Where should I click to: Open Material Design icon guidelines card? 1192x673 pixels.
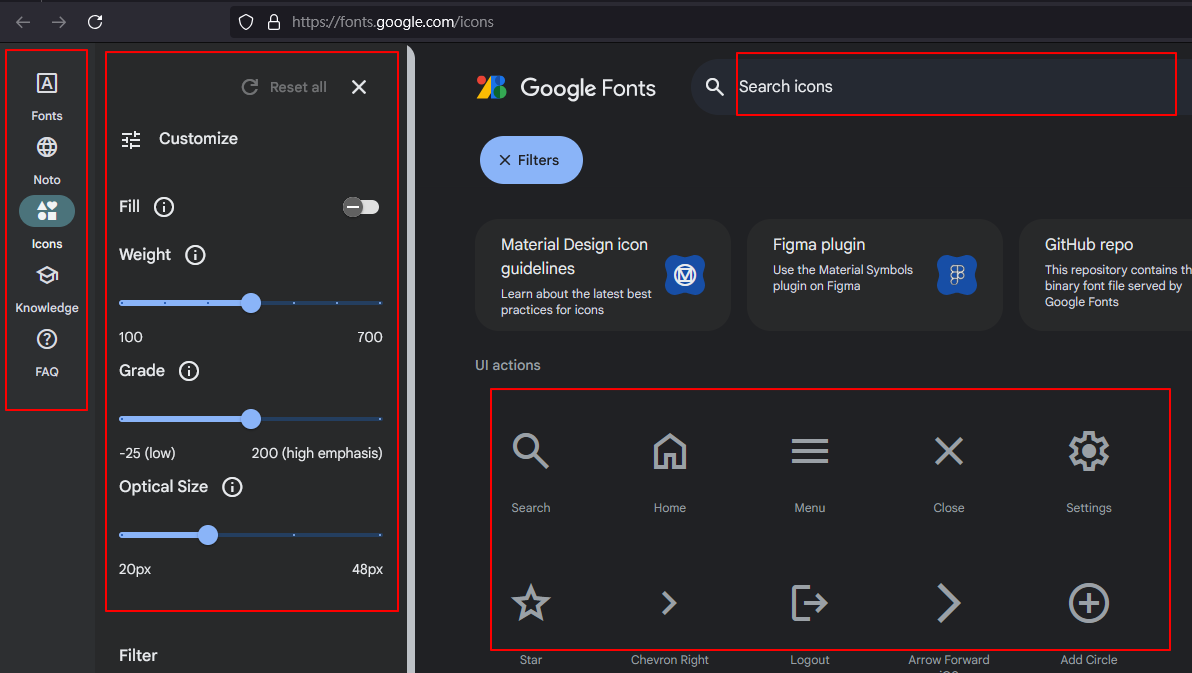[603, 275]
